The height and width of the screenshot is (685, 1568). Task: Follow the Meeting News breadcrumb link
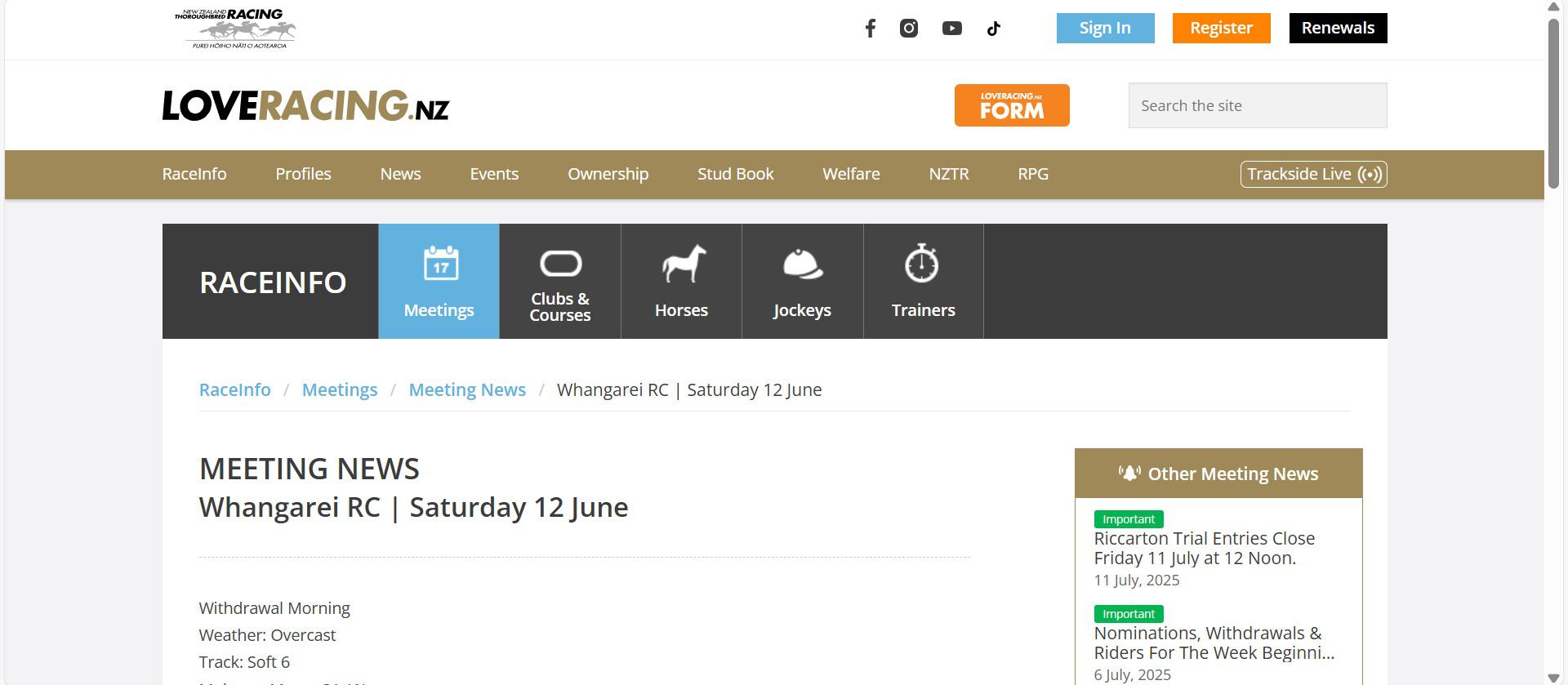(x=467, y=389)
